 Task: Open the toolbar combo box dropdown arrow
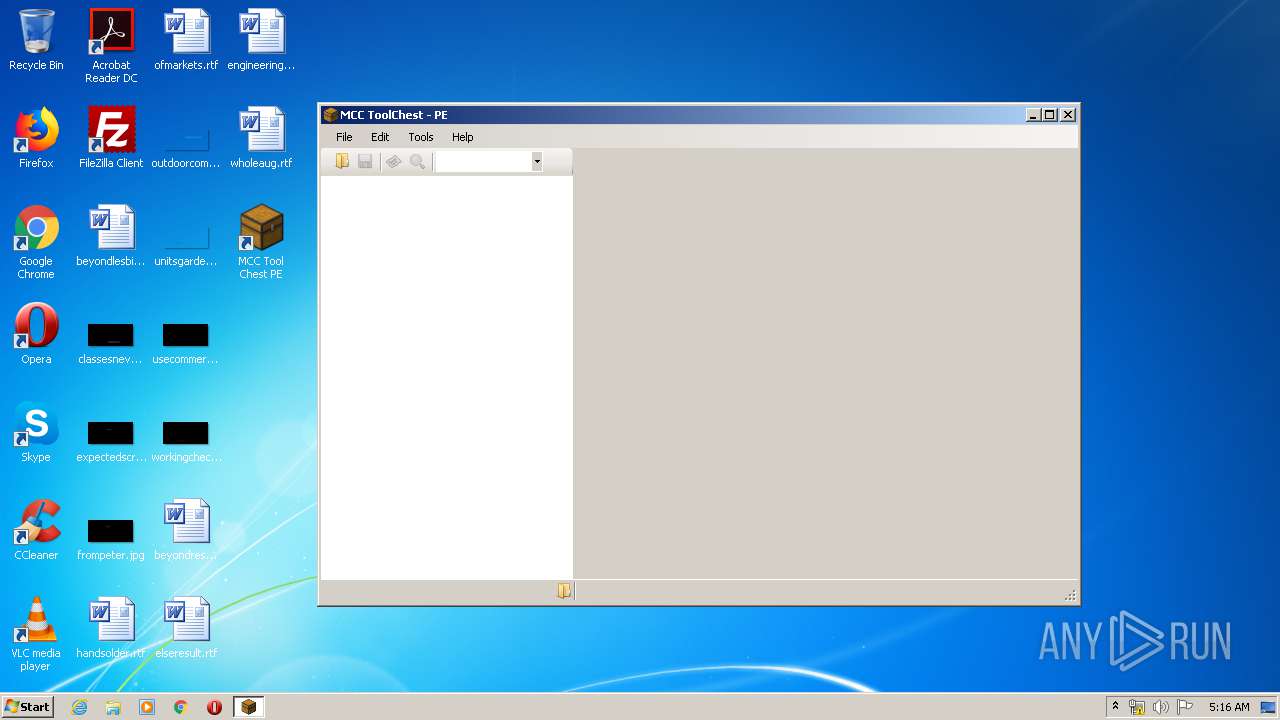coord(537,161)
